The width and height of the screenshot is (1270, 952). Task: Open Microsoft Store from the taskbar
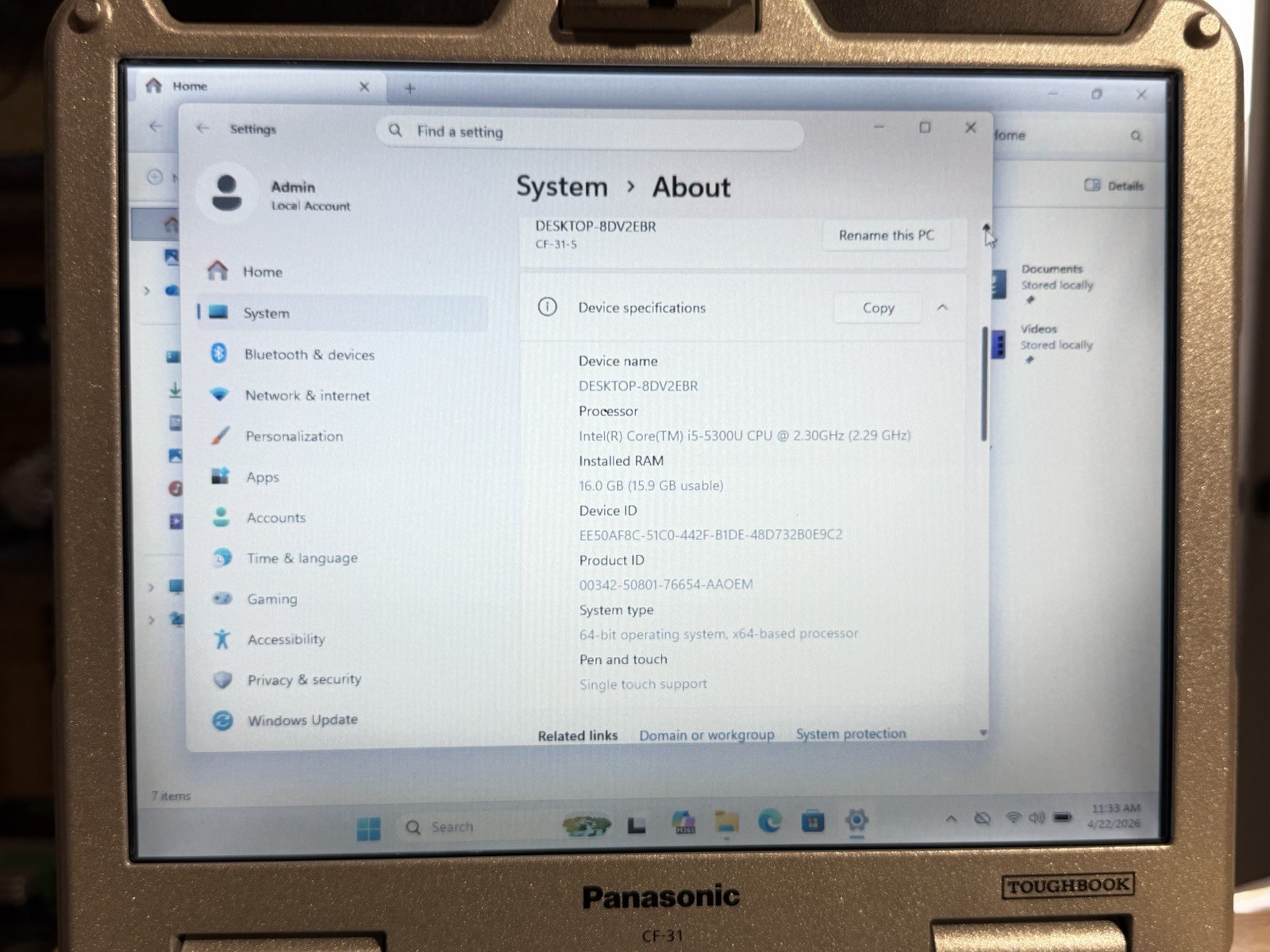[x=813, y=821]
